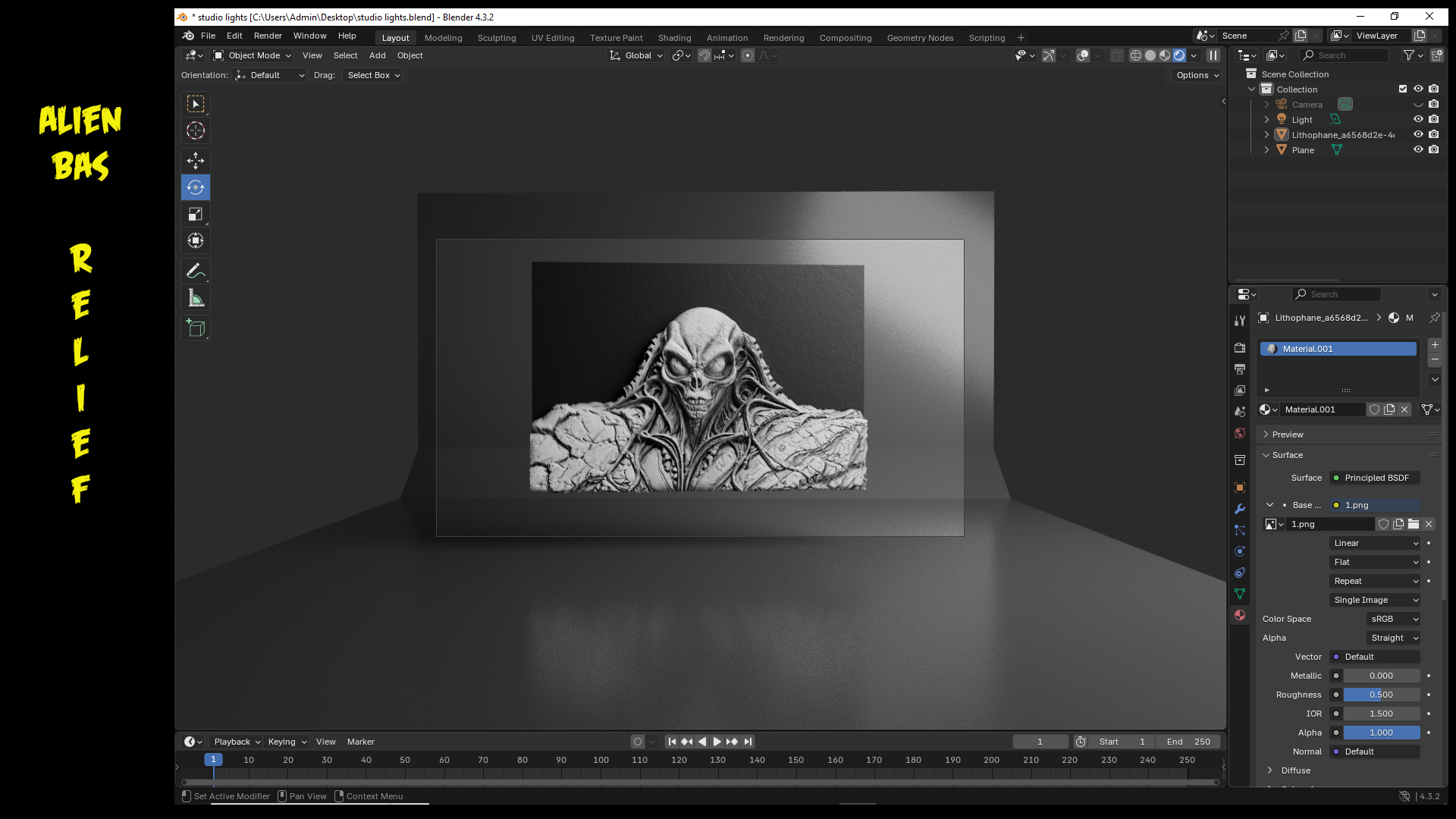Open the Playback popover in timeline
This screenshot has width=1456, height=819.
click(x=237, y=742)
